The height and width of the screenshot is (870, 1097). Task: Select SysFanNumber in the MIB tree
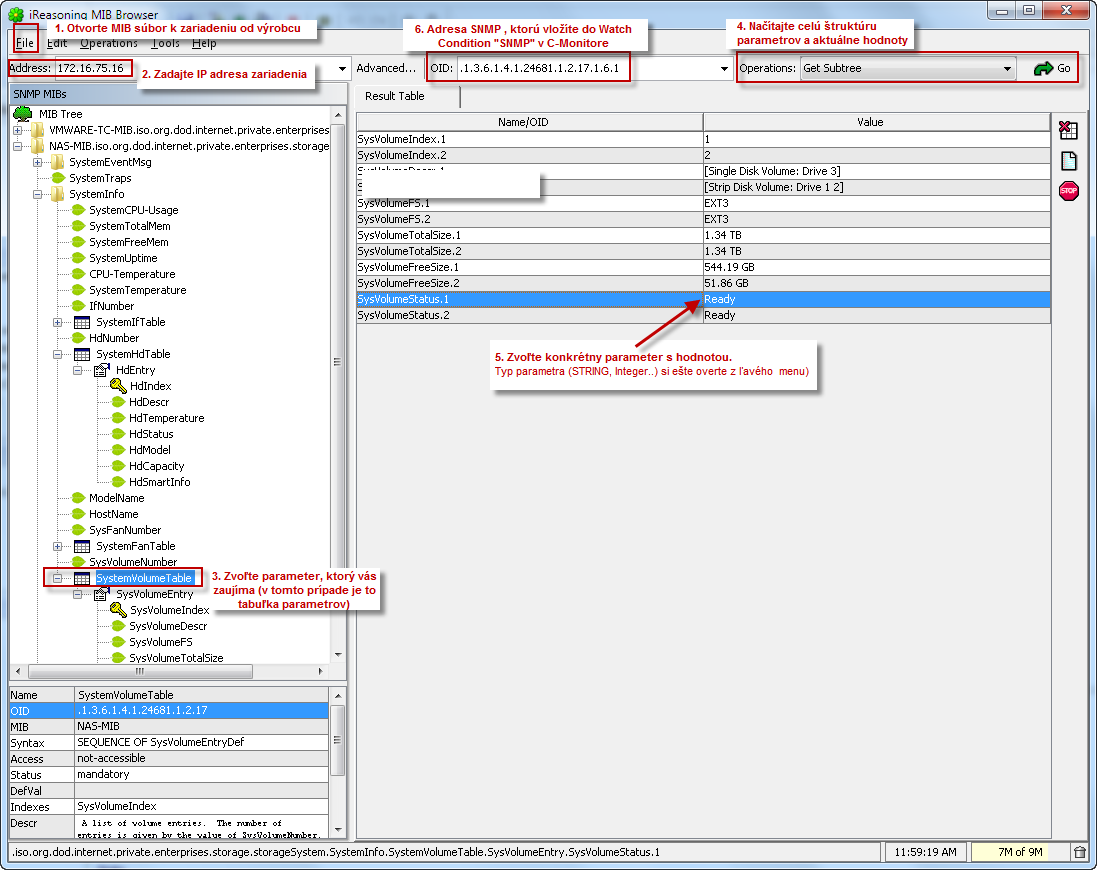tap(125, 530)
